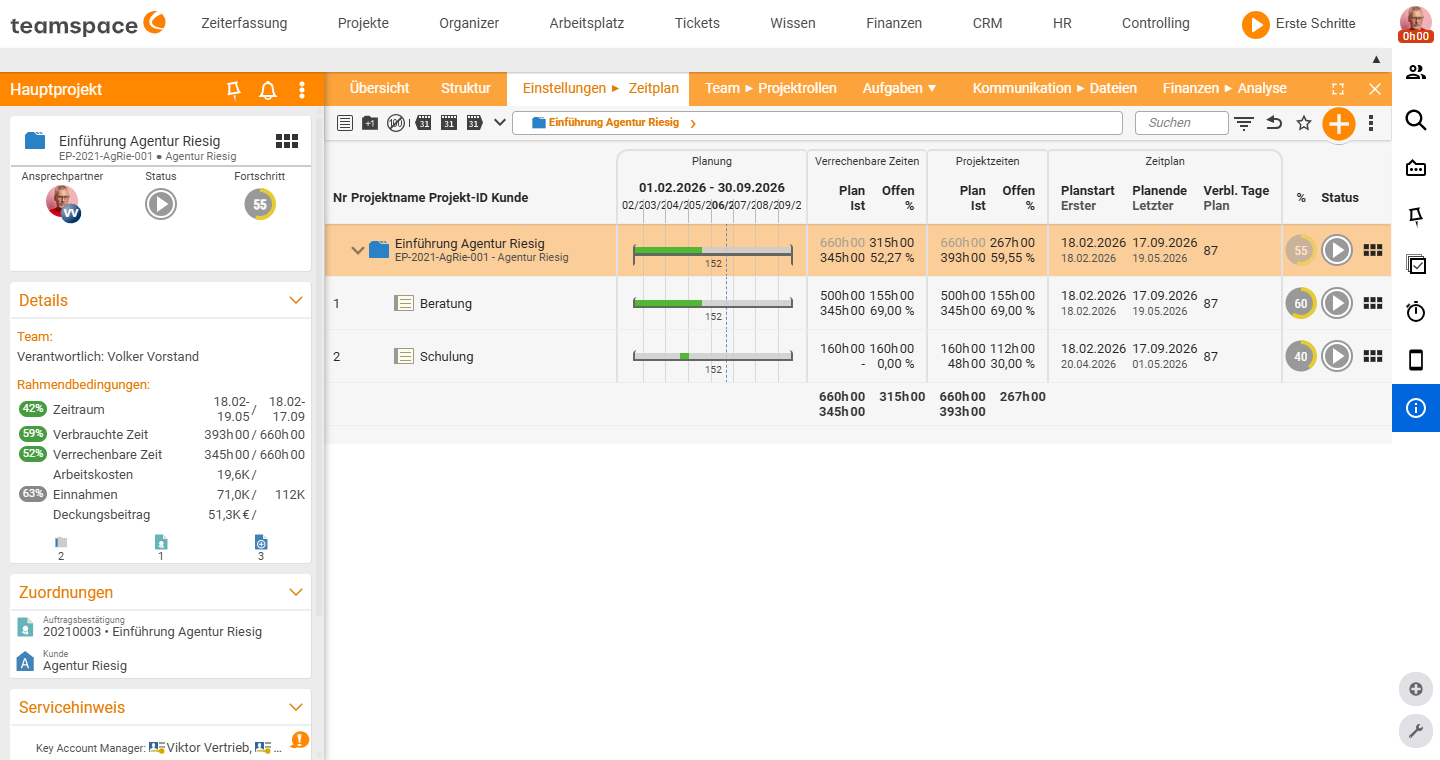
Task: Toggle status play button in Schulung row
Action: 1337,356
